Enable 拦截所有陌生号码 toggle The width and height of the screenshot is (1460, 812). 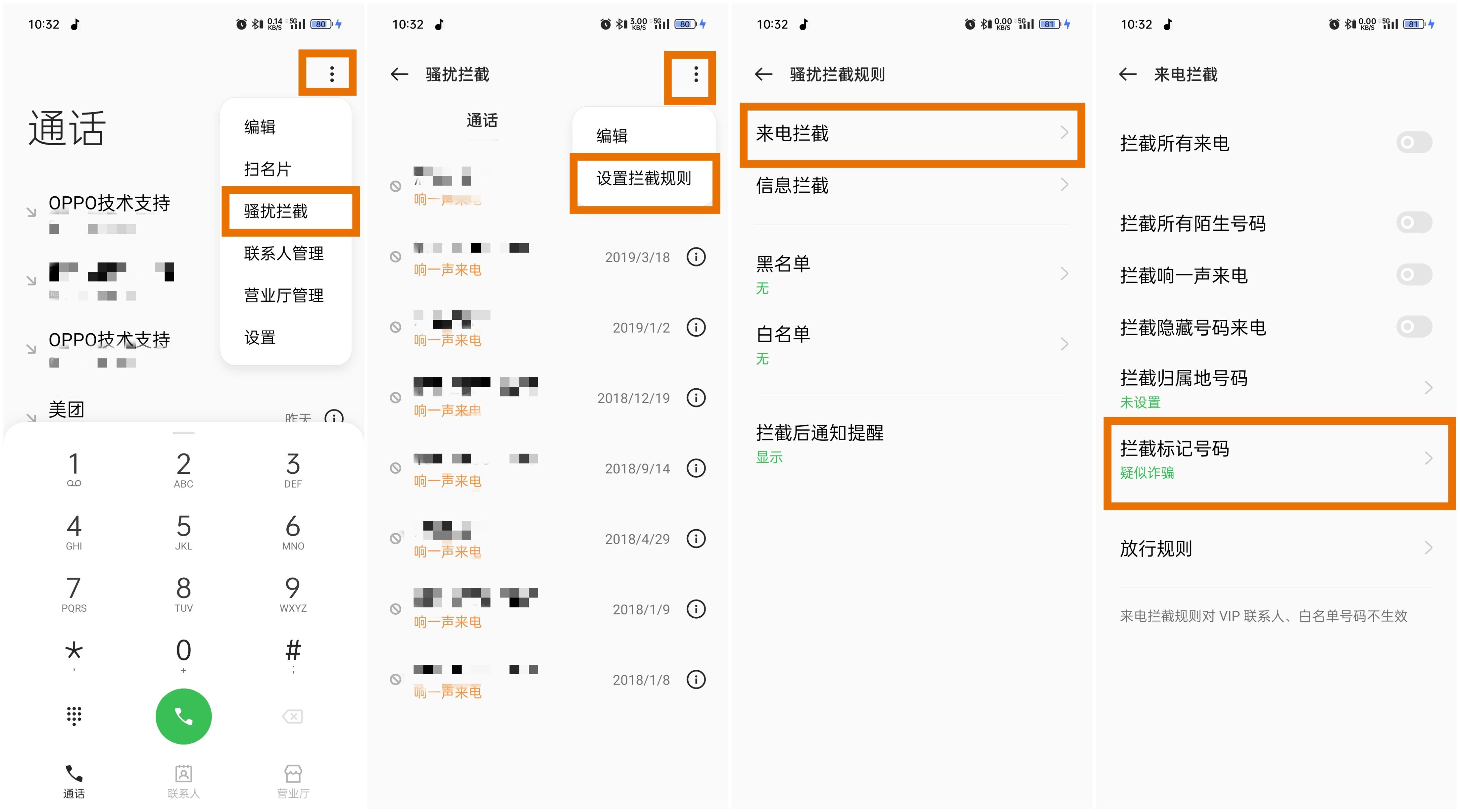(x=1414, y=223)
